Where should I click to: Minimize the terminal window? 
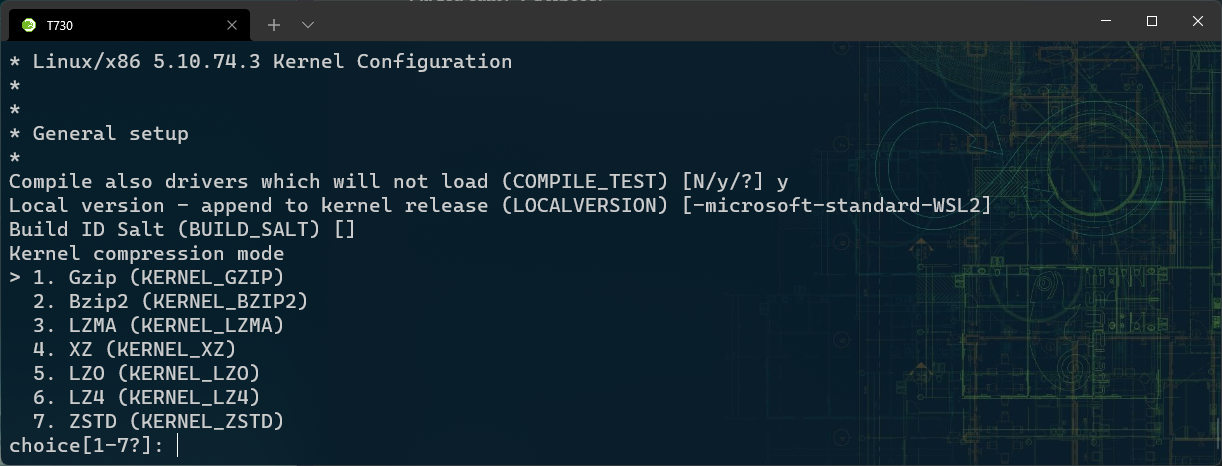click(x=1106, y=21)
